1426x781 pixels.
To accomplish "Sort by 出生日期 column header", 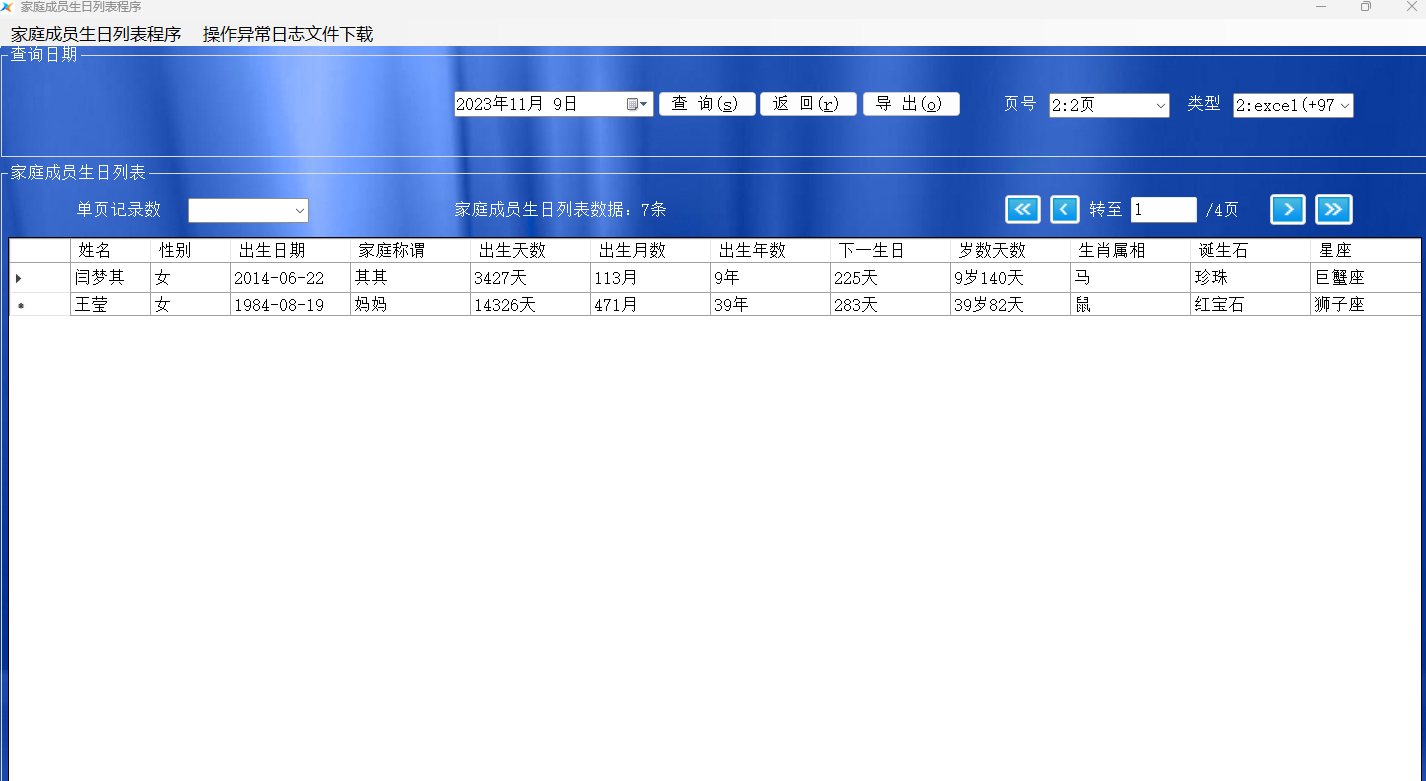I will tap(290, 251).
